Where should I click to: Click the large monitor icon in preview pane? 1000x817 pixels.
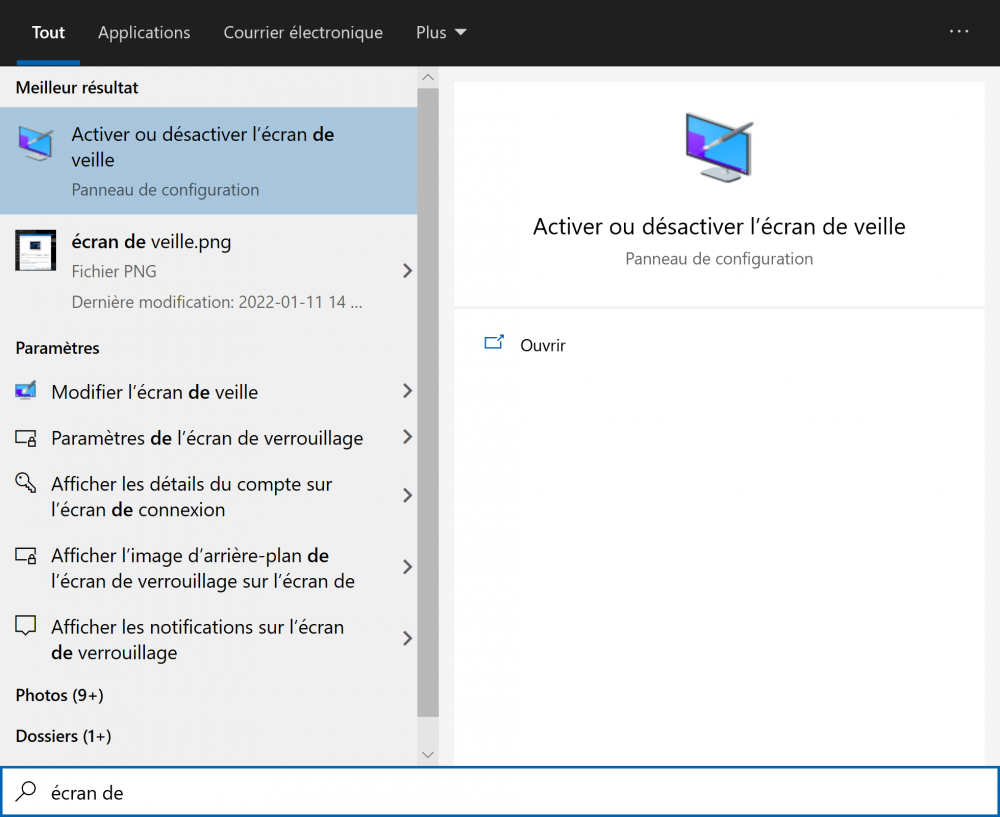(x=718, y=147)
